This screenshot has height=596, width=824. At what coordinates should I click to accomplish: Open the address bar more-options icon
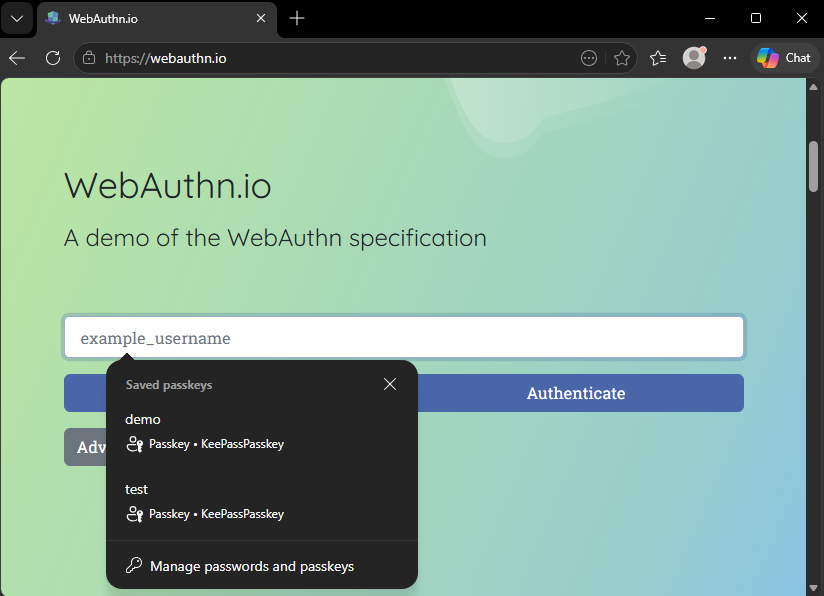[x=589, y=58]
